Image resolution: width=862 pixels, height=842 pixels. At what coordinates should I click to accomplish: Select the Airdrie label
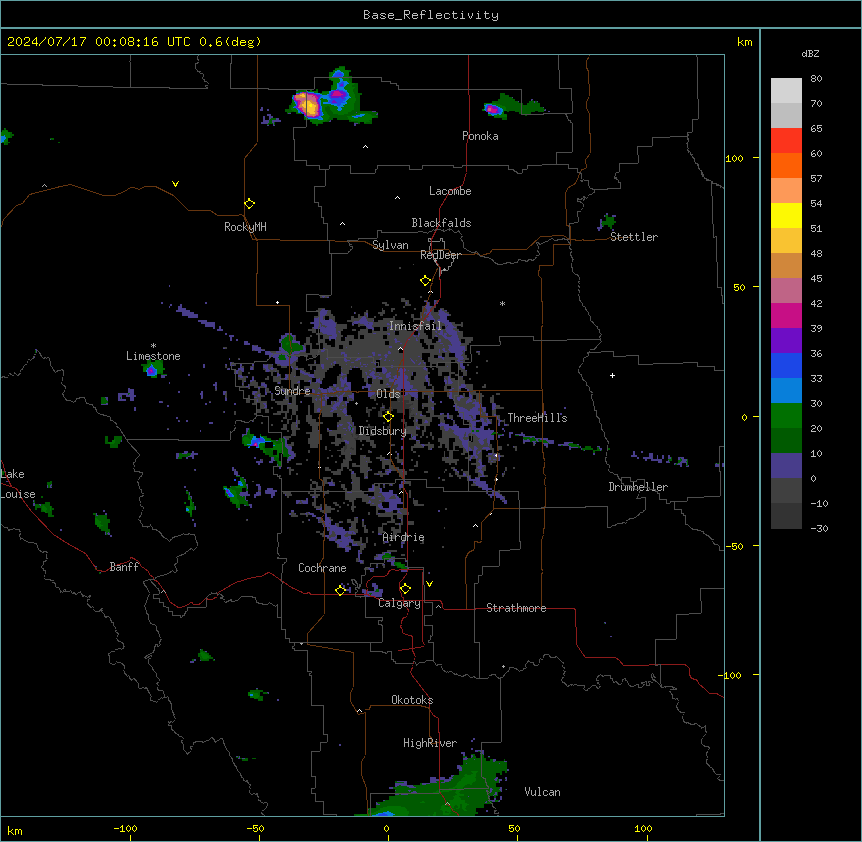point(403,538)
